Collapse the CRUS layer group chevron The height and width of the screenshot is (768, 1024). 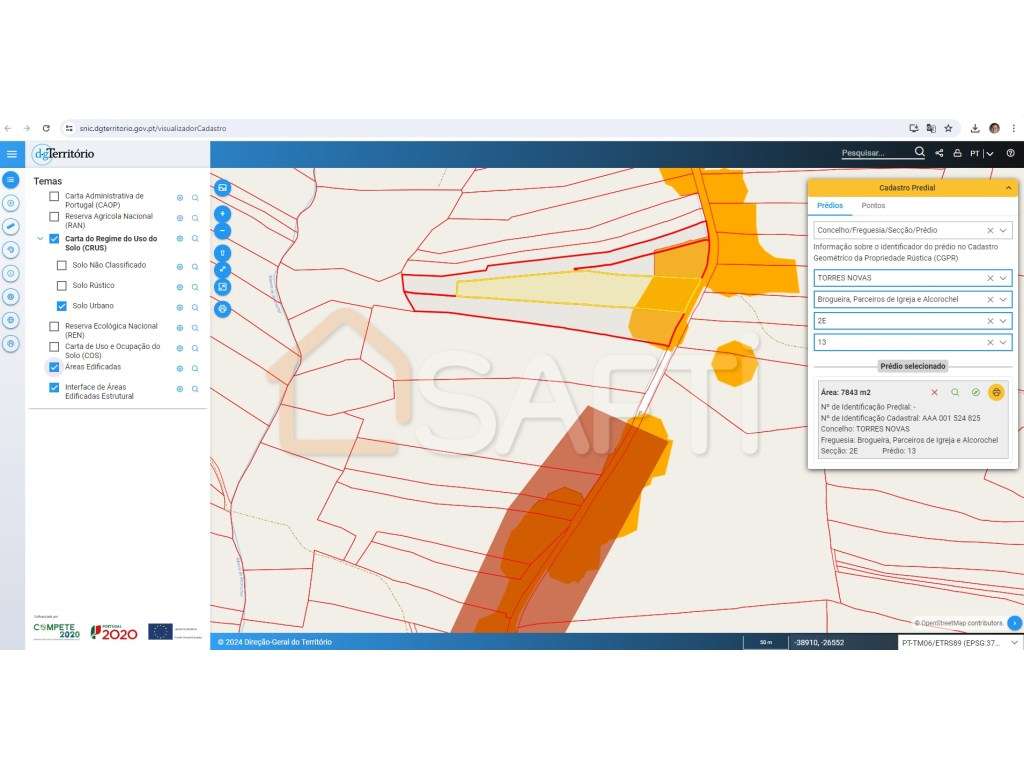pos(40,239)
